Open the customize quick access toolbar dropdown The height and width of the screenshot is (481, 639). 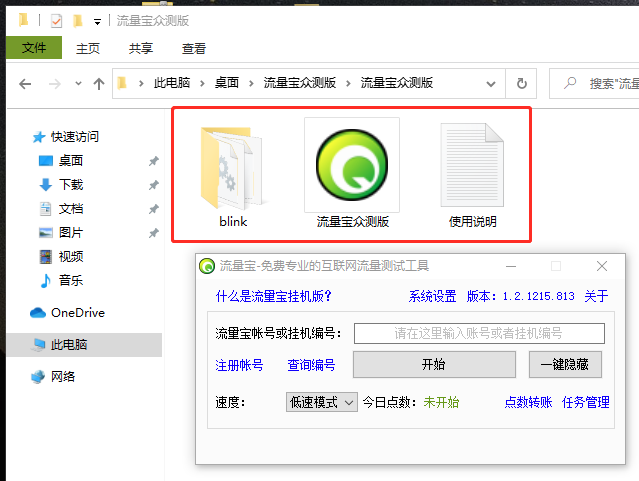pos(97,22)
